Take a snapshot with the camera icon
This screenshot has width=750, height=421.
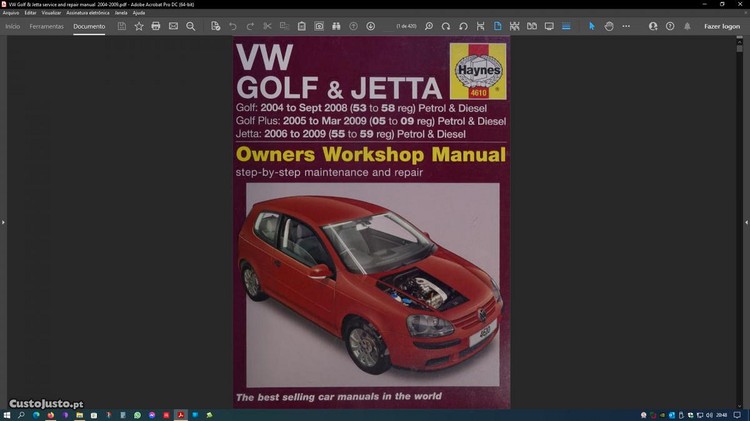coord(319,26)
